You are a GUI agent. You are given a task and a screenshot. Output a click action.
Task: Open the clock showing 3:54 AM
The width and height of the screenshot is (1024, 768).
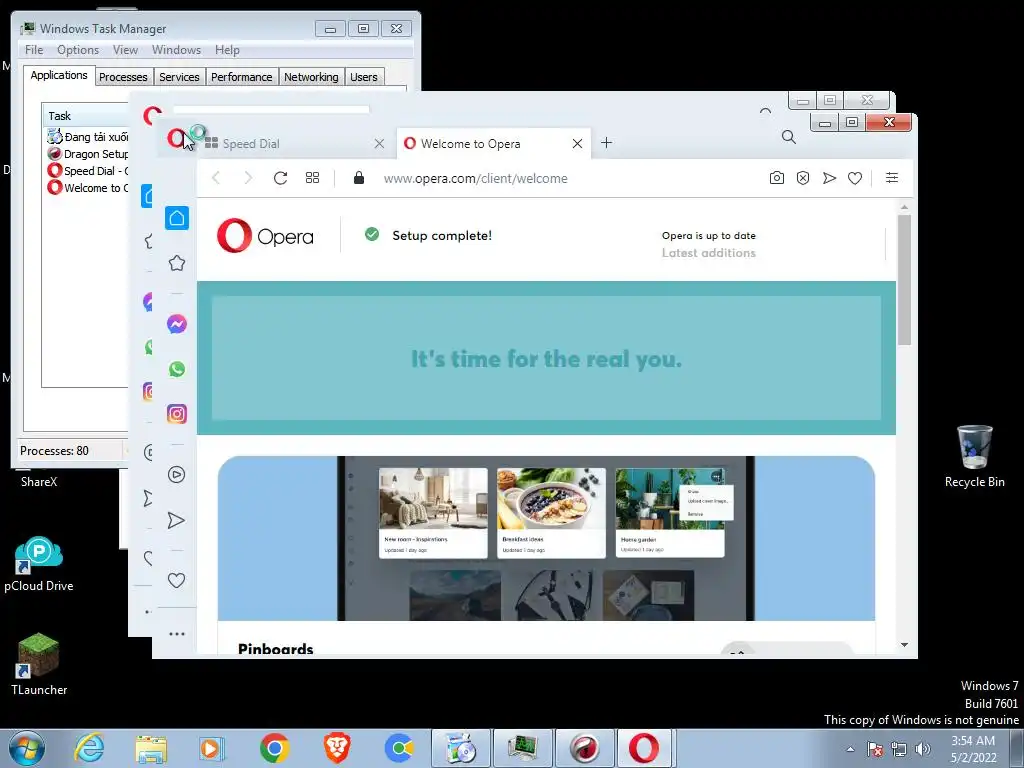coord(973,749)
